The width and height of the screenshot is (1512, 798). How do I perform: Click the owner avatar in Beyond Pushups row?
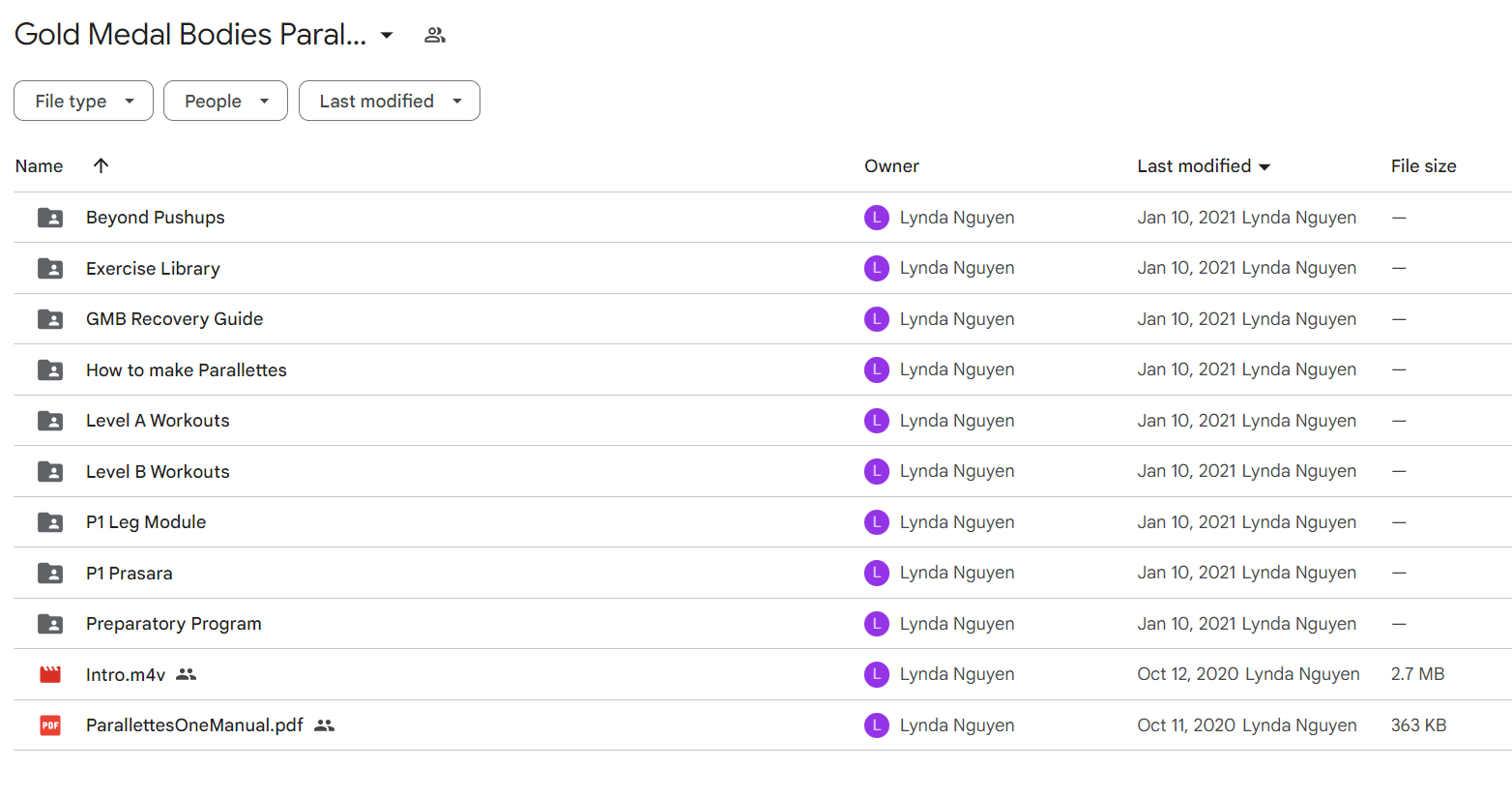(877, 218)
